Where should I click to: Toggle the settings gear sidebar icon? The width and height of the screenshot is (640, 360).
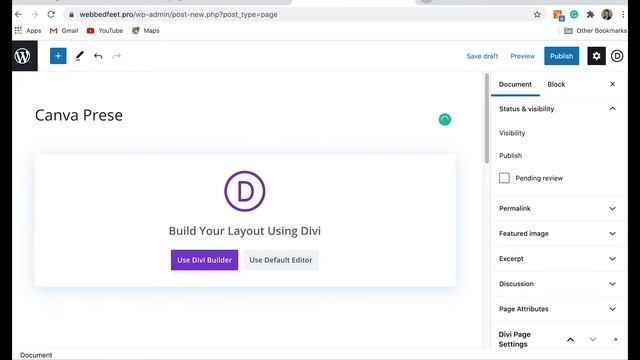click(596, 56)
